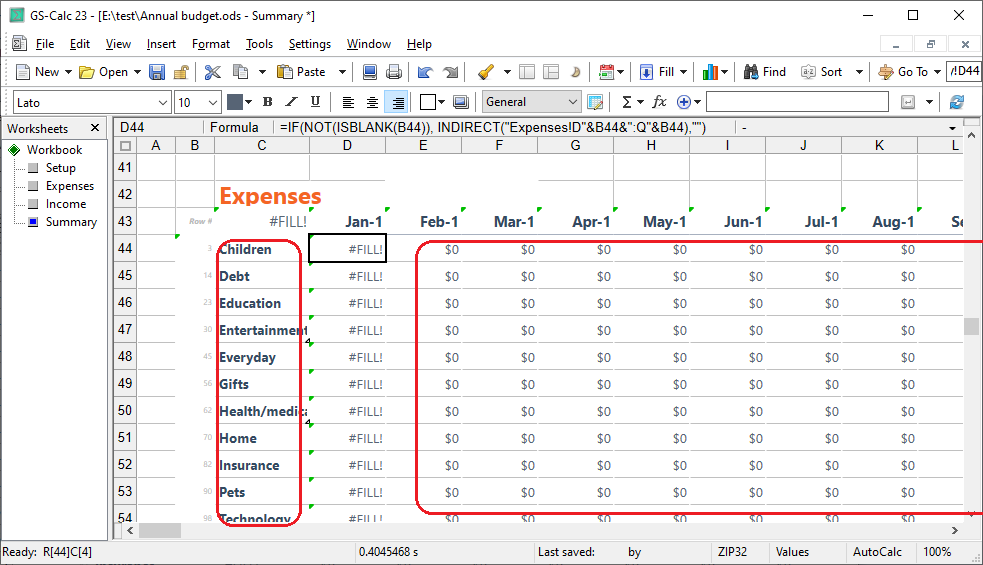Click the Find button
Viewport: 983px width, 565px height.
coord(765,72)
